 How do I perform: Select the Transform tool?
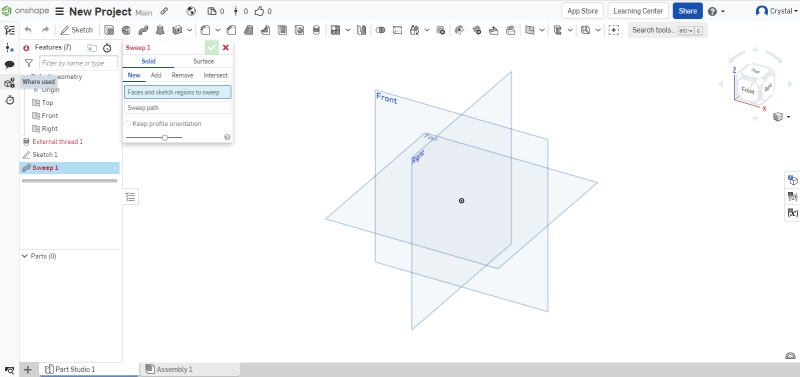414,30
